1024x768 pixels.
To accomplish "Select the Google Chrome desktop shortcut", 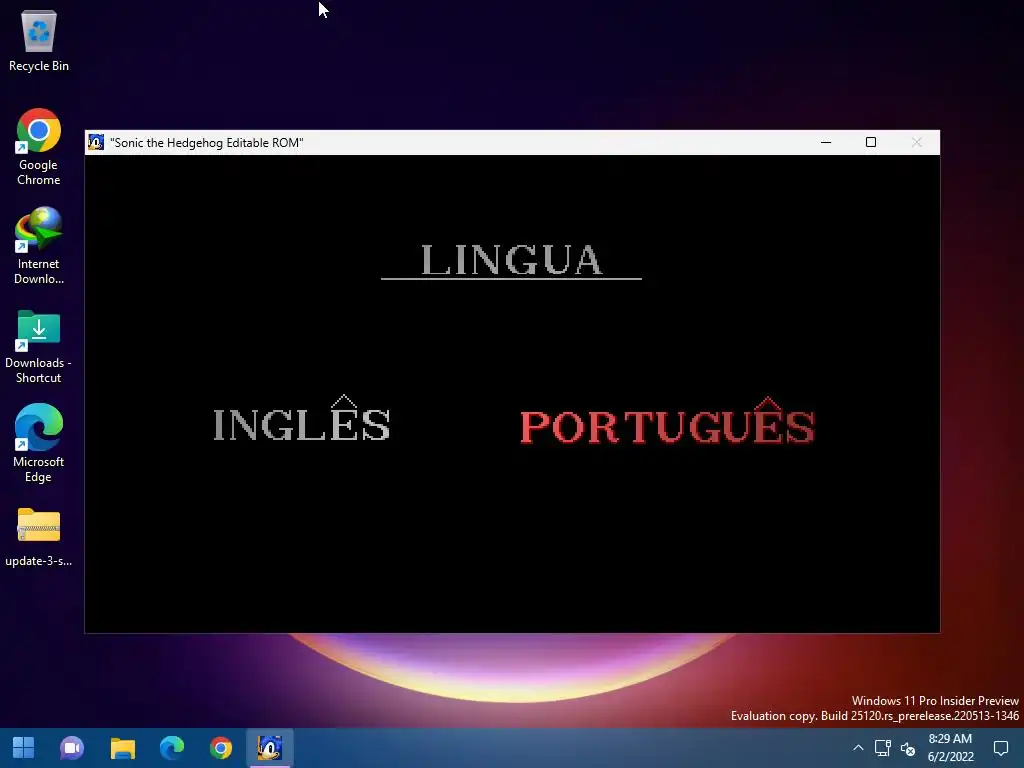I will pos(39,147).
